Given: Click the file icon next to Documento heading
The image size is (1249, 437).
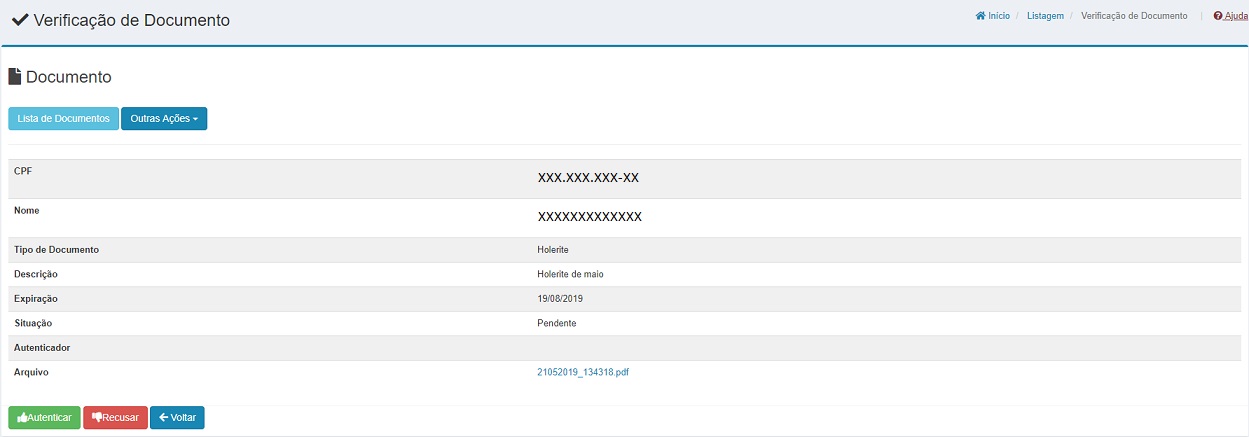Looking at the screenshot, I should pyautogui.click(x=15, y=77).
